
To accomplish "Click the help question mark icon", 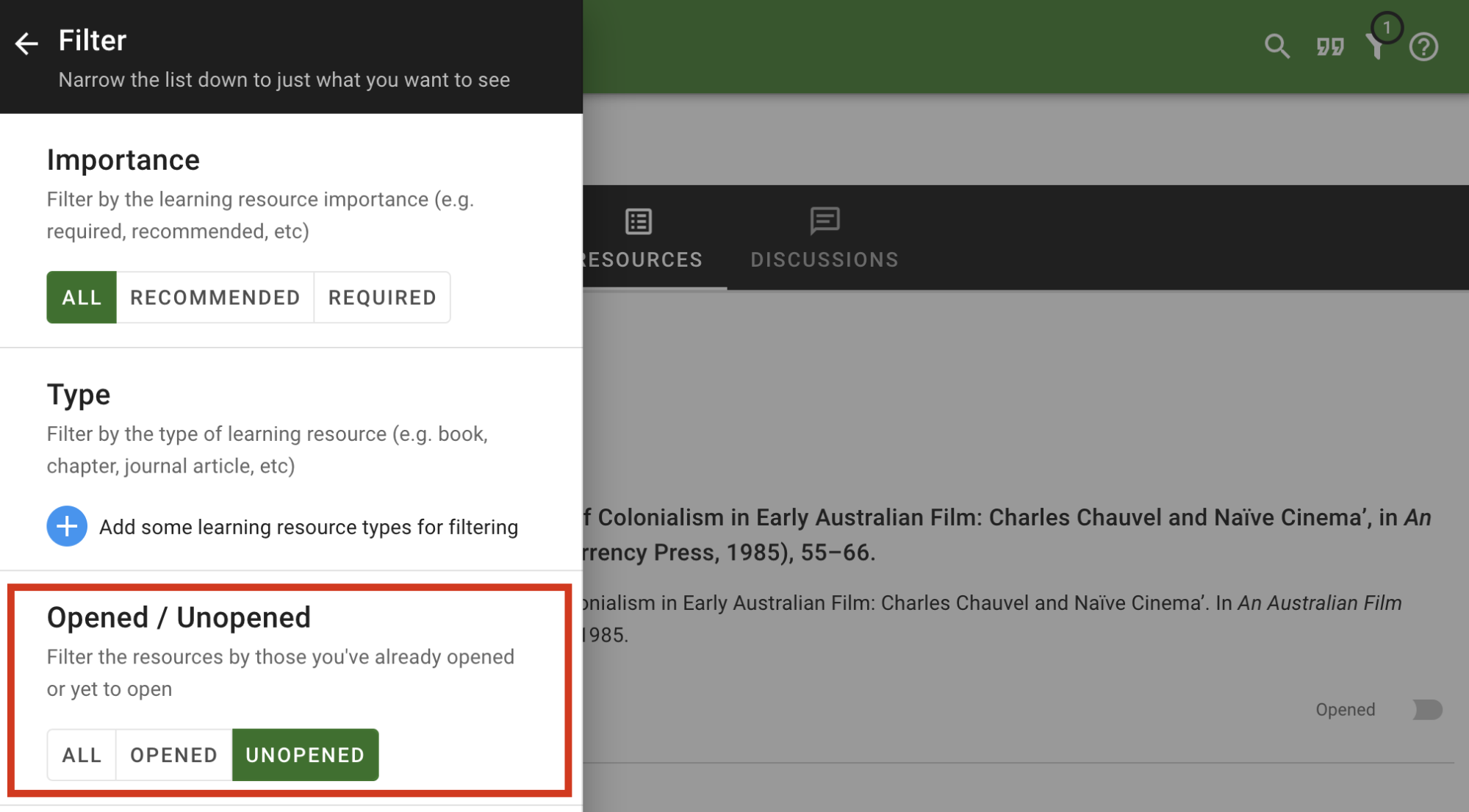I will coord(1423,47).
